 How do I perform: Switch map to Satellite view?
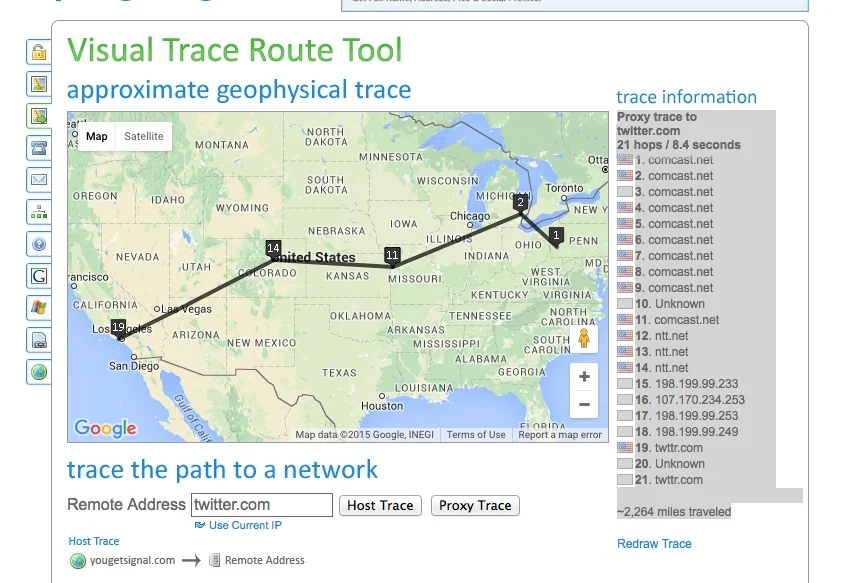144,137
